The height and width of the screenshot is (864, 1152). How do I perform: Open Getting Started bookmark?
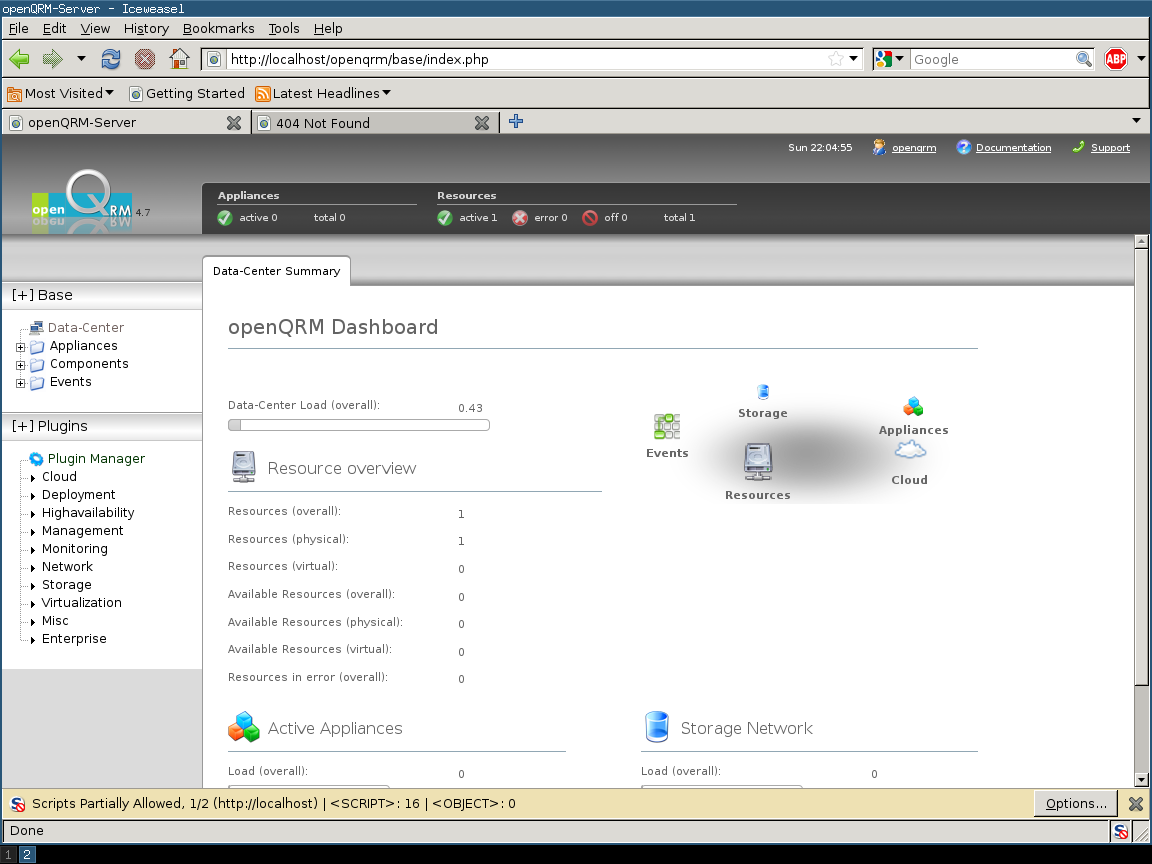pos(187,93)
